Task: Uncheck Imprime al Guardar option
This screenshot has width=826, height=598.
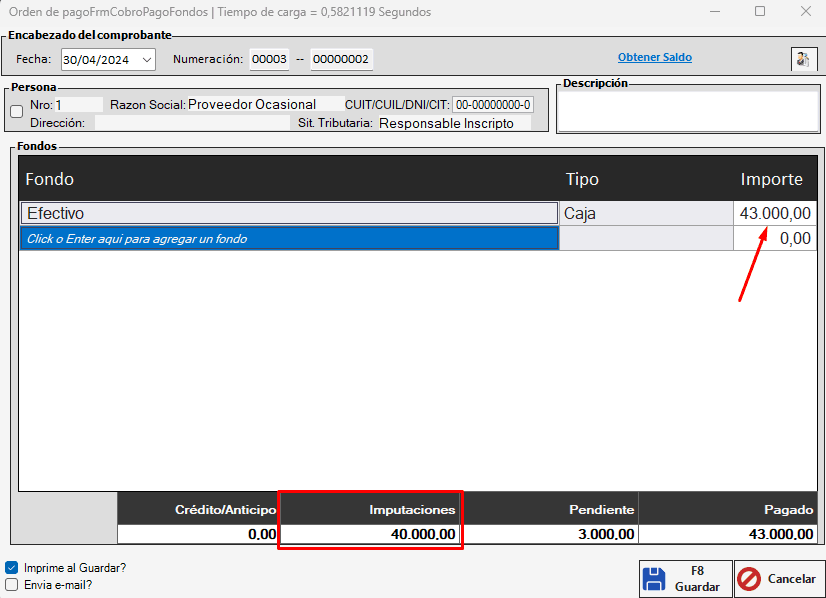Action: pos(12,567)
